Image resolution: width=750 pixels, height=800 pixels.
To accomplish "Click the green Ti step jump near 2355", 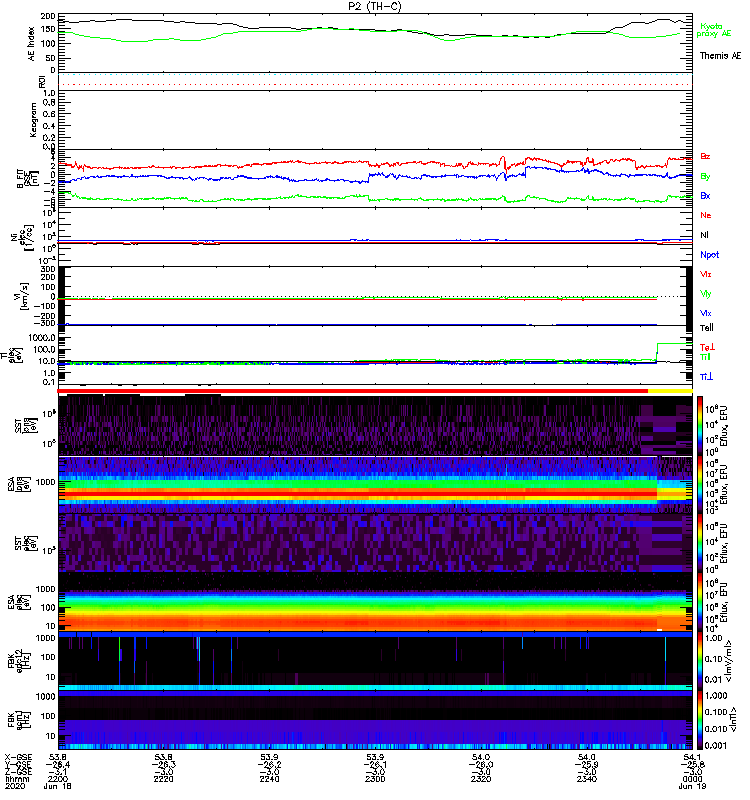I will [x=657, y=352].
